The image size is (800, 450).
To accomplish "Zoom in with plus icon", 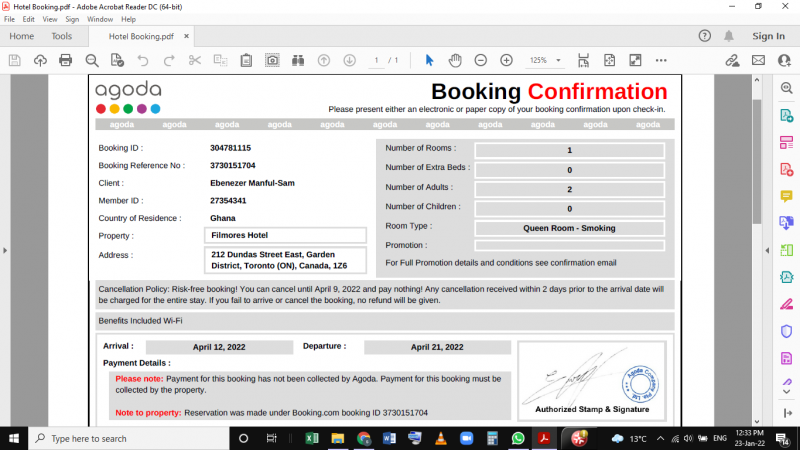I will click(506, 60).
